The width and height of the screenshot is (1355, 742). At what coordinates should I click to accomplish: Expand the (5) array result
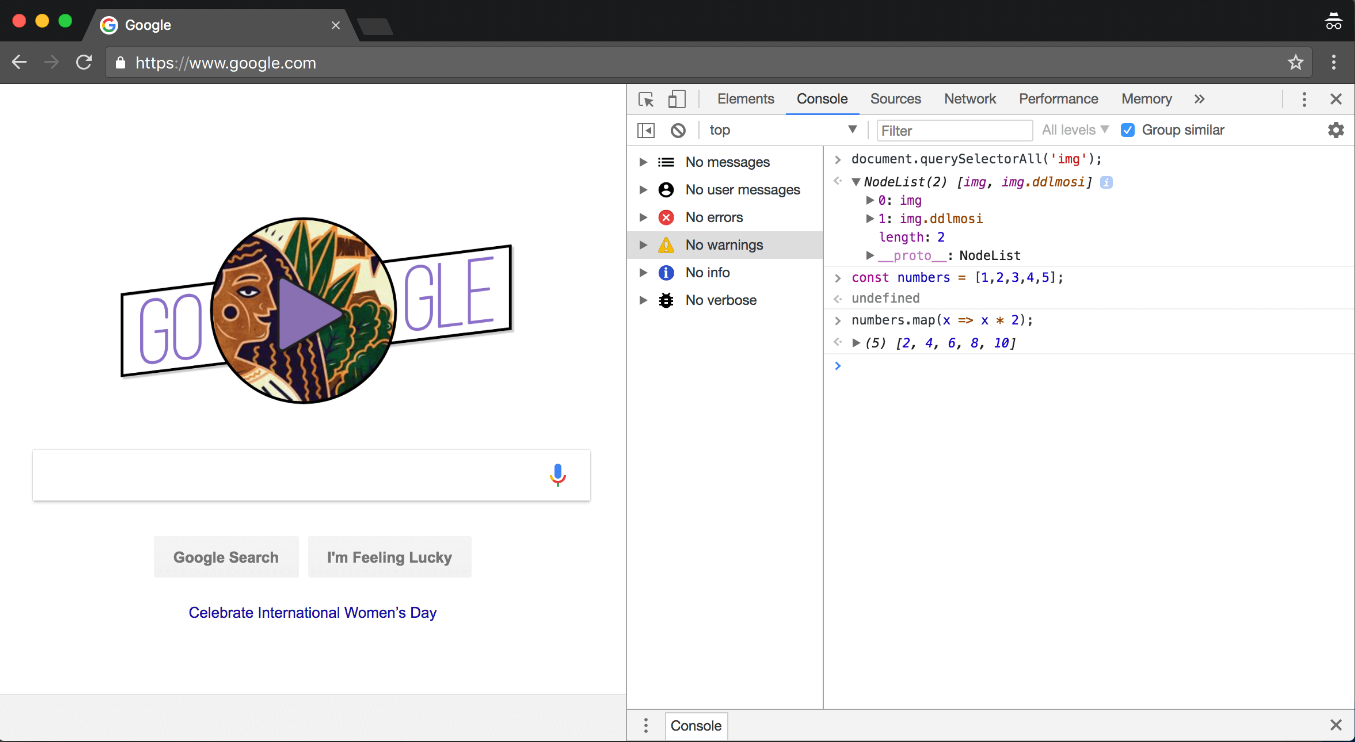[x=856, y=343]
